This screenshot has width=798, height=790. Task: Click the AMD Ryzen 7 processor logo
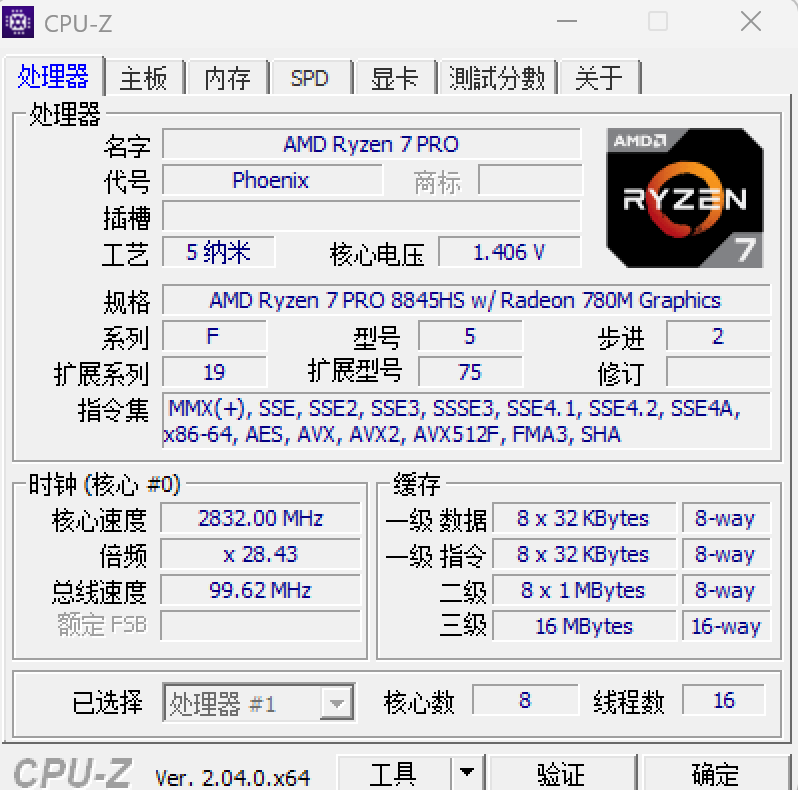[685, 198]
